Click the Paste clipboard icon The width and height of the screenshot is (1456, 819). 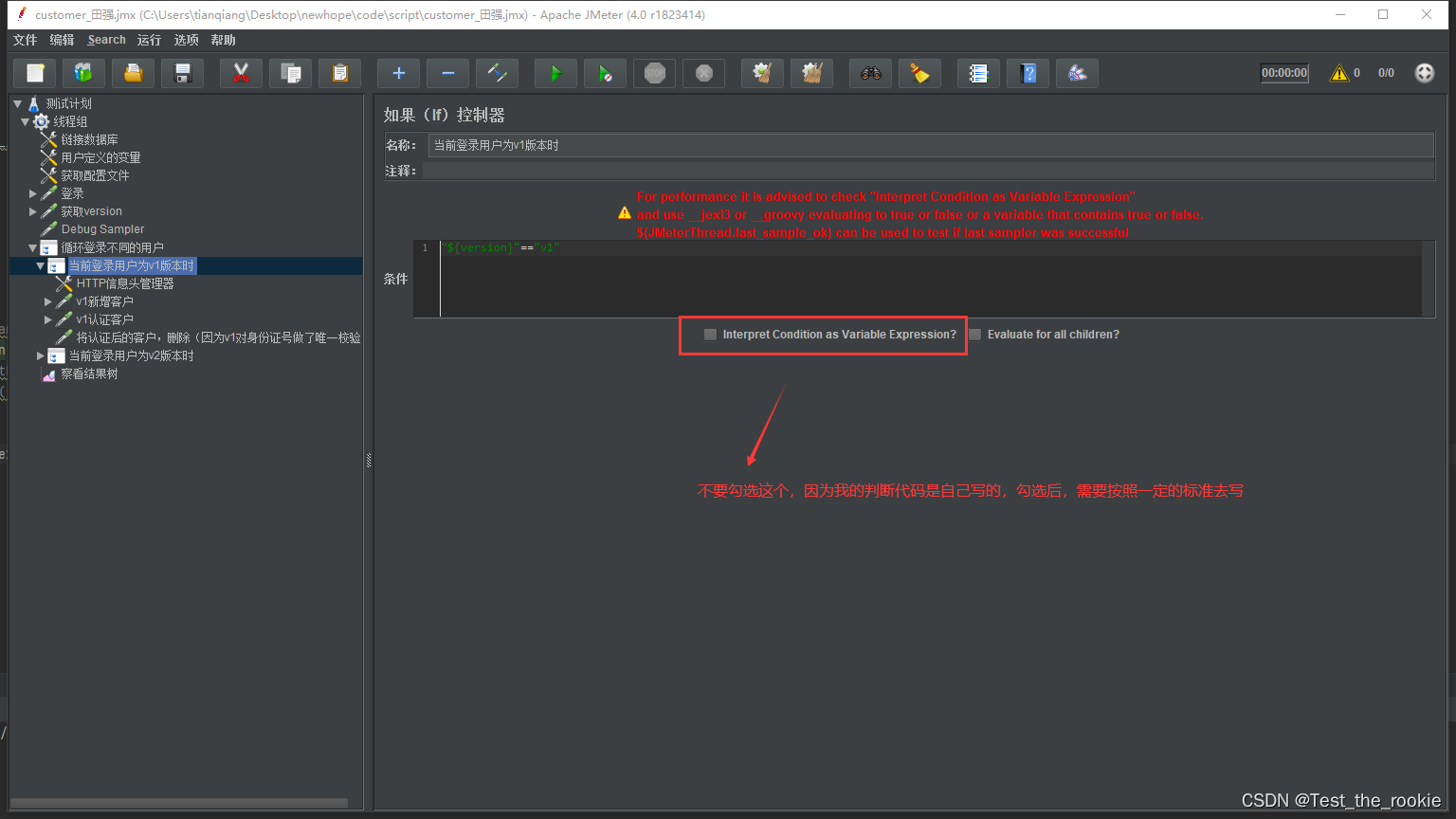340,73
